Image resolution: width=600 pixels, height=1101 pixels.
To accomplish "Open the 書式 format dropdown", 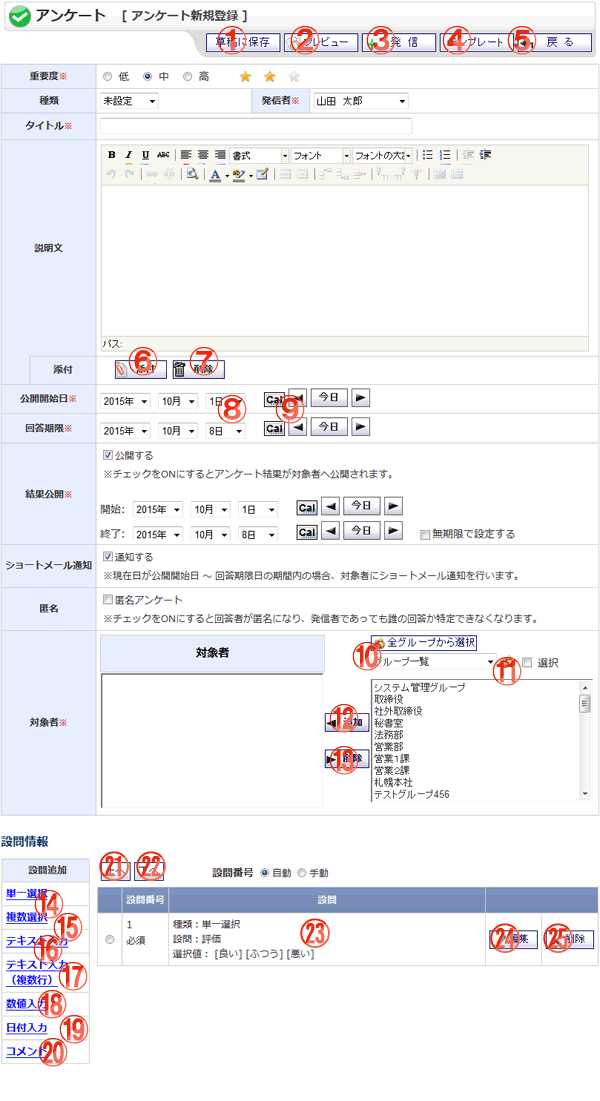I will [x=259, y=156].
